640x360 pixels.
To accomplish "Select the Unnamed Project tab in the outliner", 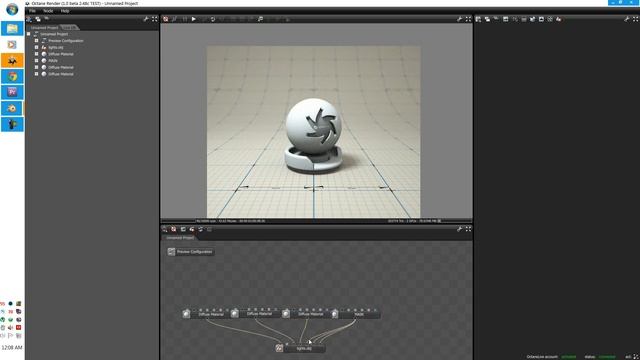I will click(44, 28).
